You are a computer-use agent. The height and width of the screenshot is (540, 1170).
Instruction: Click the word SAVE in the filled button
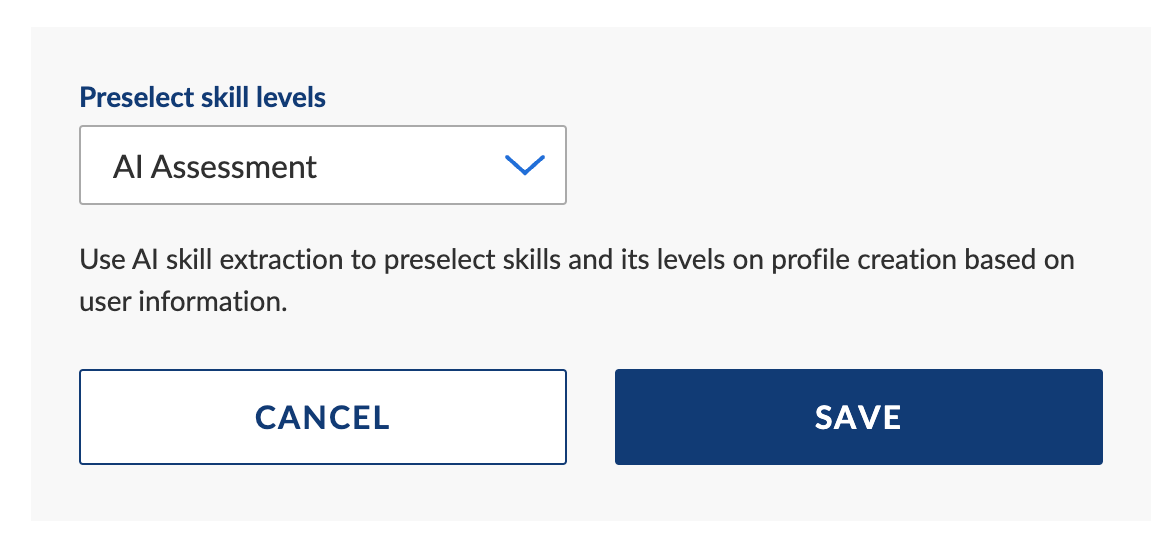858,418
